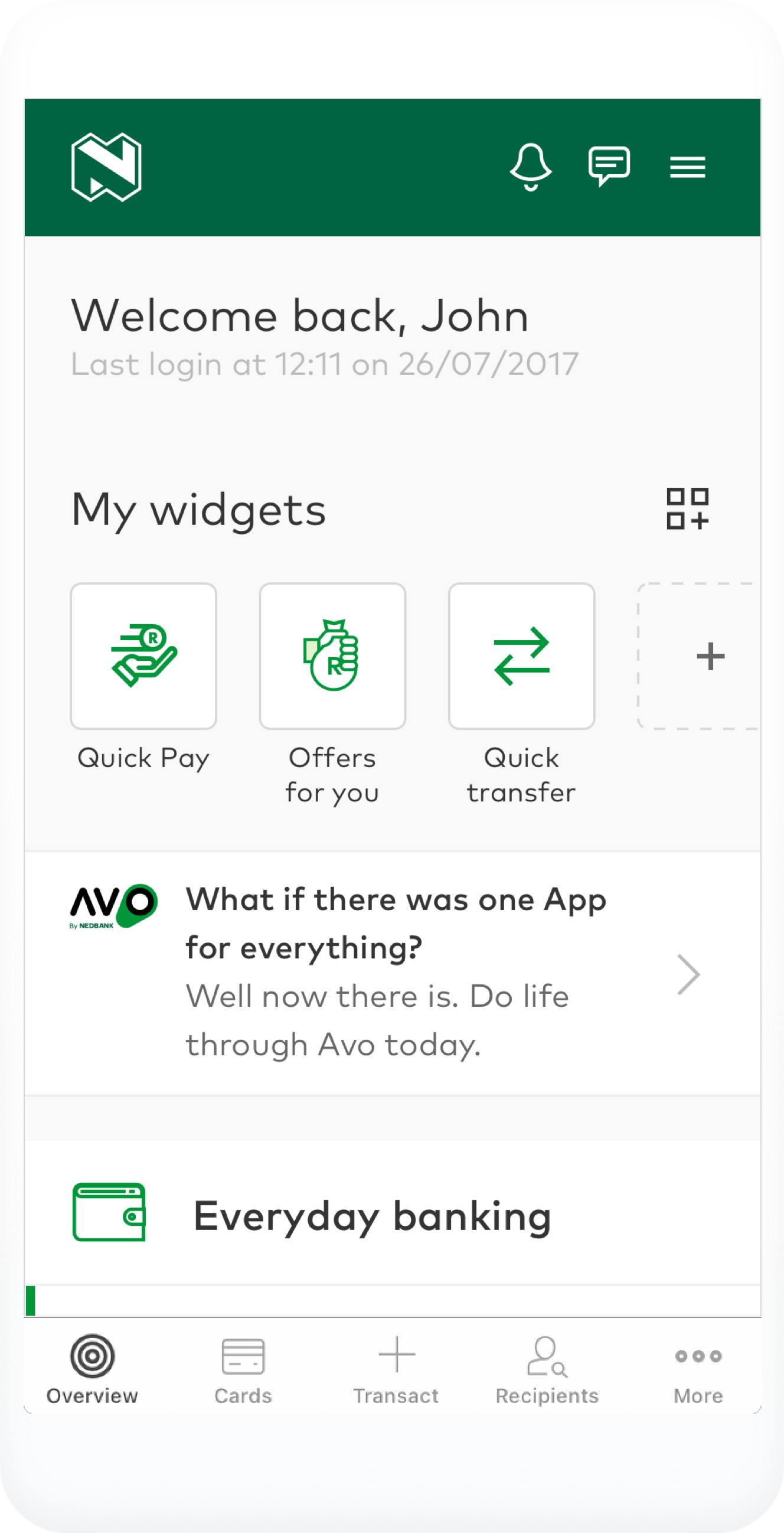Open the hamburger menu
This screenshot has width=784, height=1533.
(688, 167)
